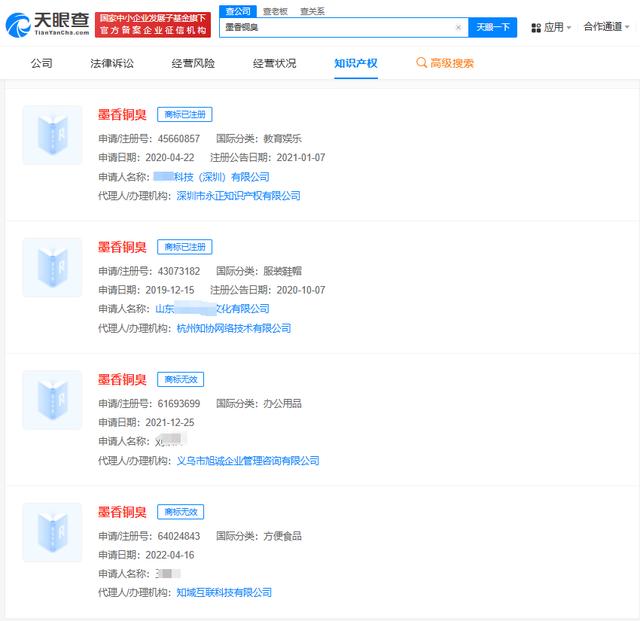Click the 应用 grid icon
Viewport: 640px width, 621px height.
tap(536, 28)
